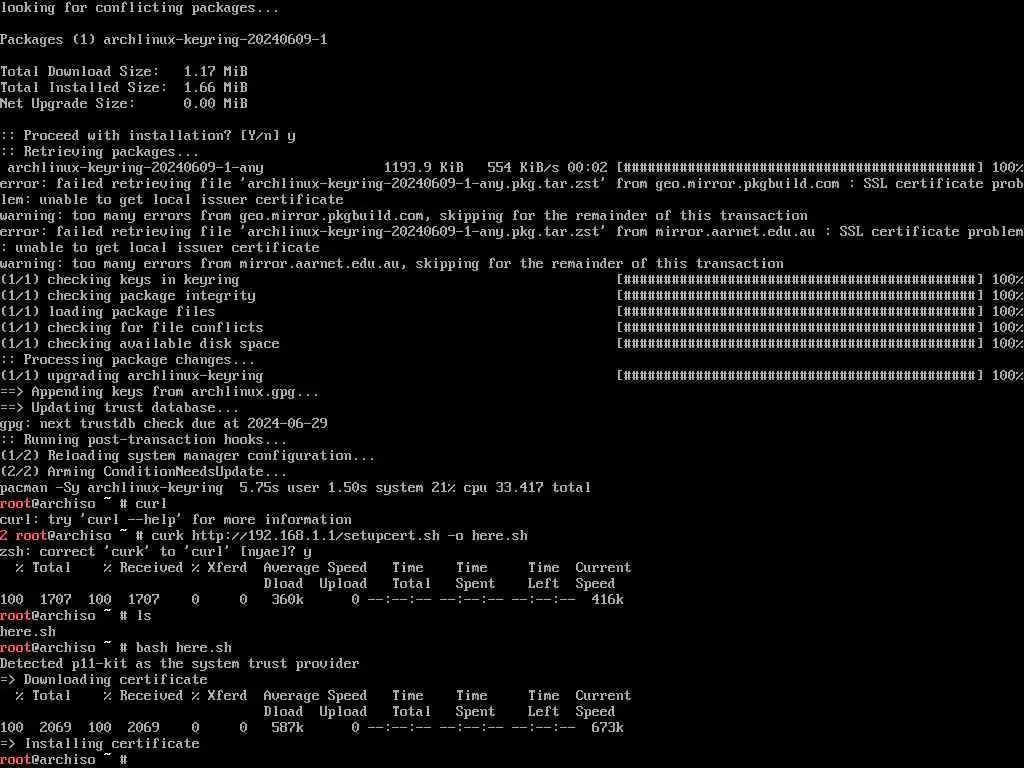
Task: Click the '==> Updating trust database...' line
Action: point(120,408)
